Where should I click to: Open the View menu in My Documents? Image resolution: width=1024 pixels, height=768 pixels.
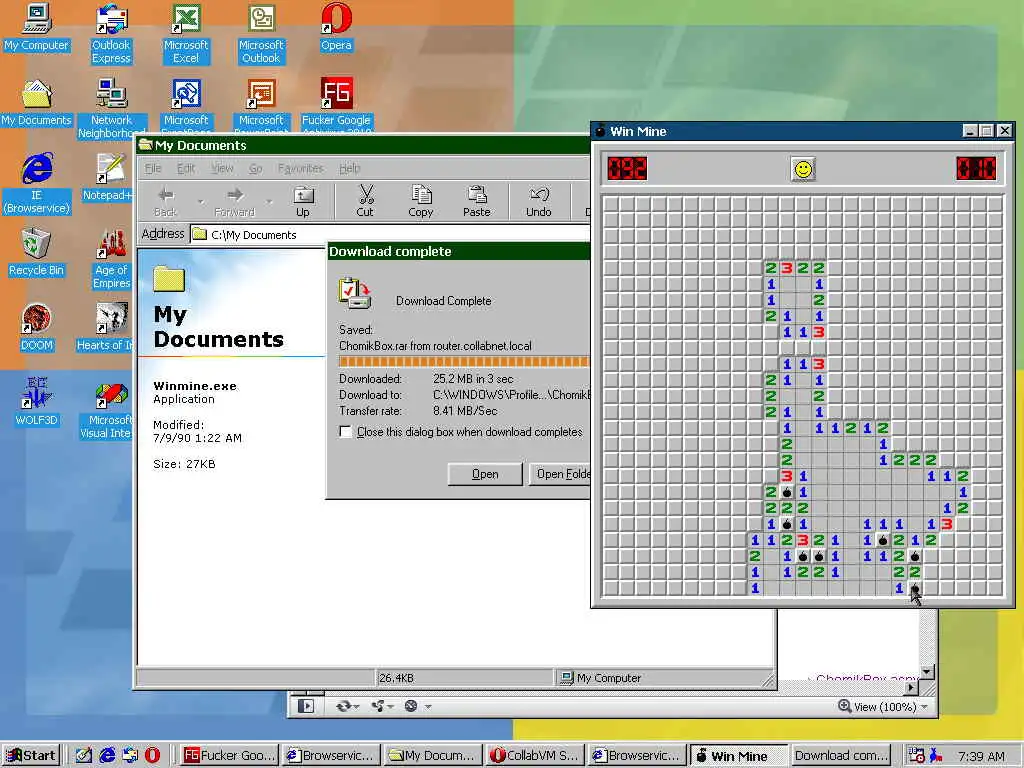(x=222, y=168)
